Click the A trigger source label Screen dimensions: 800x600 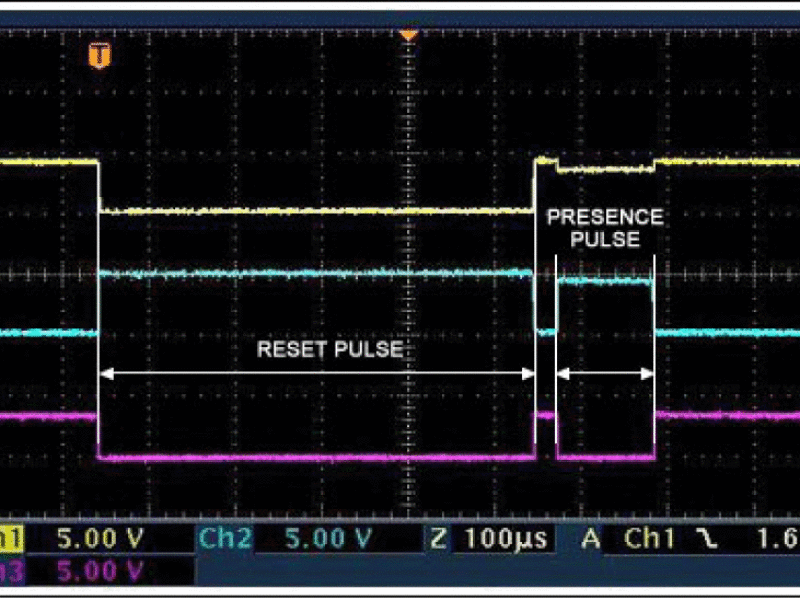click(589, 538)
